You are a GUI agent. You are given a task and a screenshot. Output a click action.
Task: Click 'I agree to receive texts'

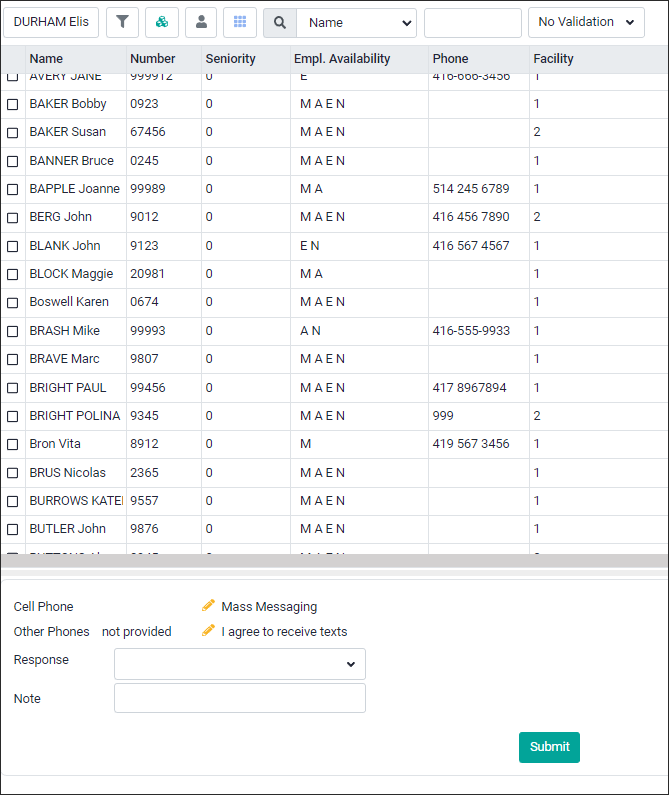coord(284,632)
